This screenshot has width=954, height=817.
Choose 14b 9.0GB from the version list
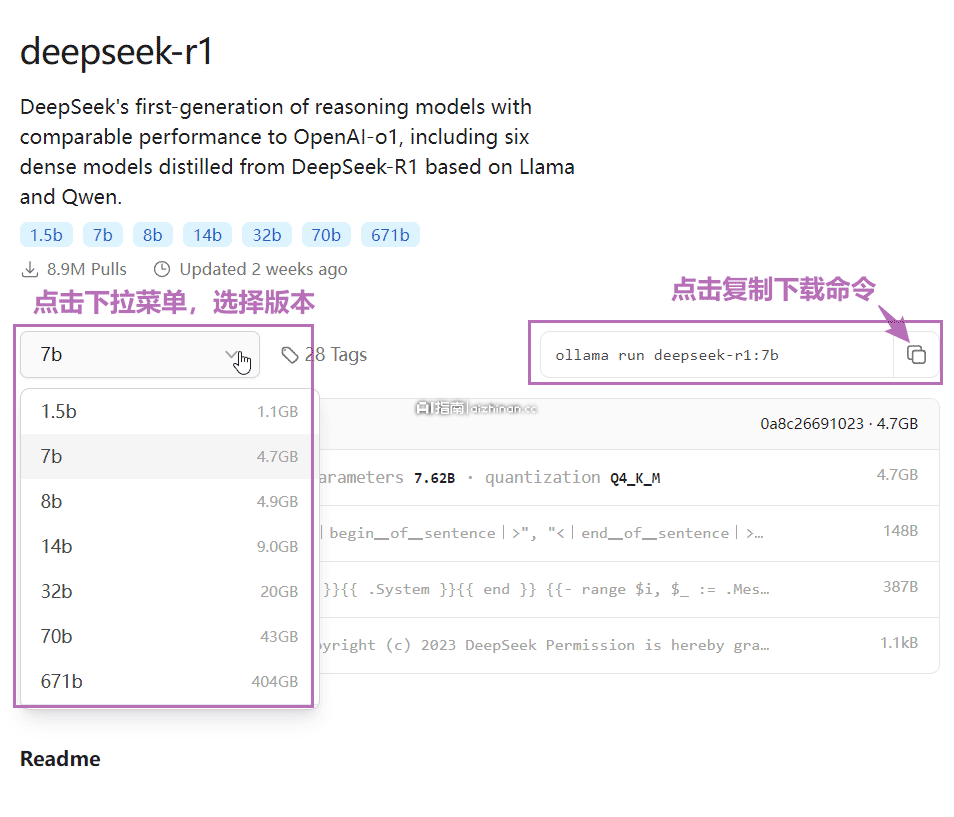click(x=169, y=546)
